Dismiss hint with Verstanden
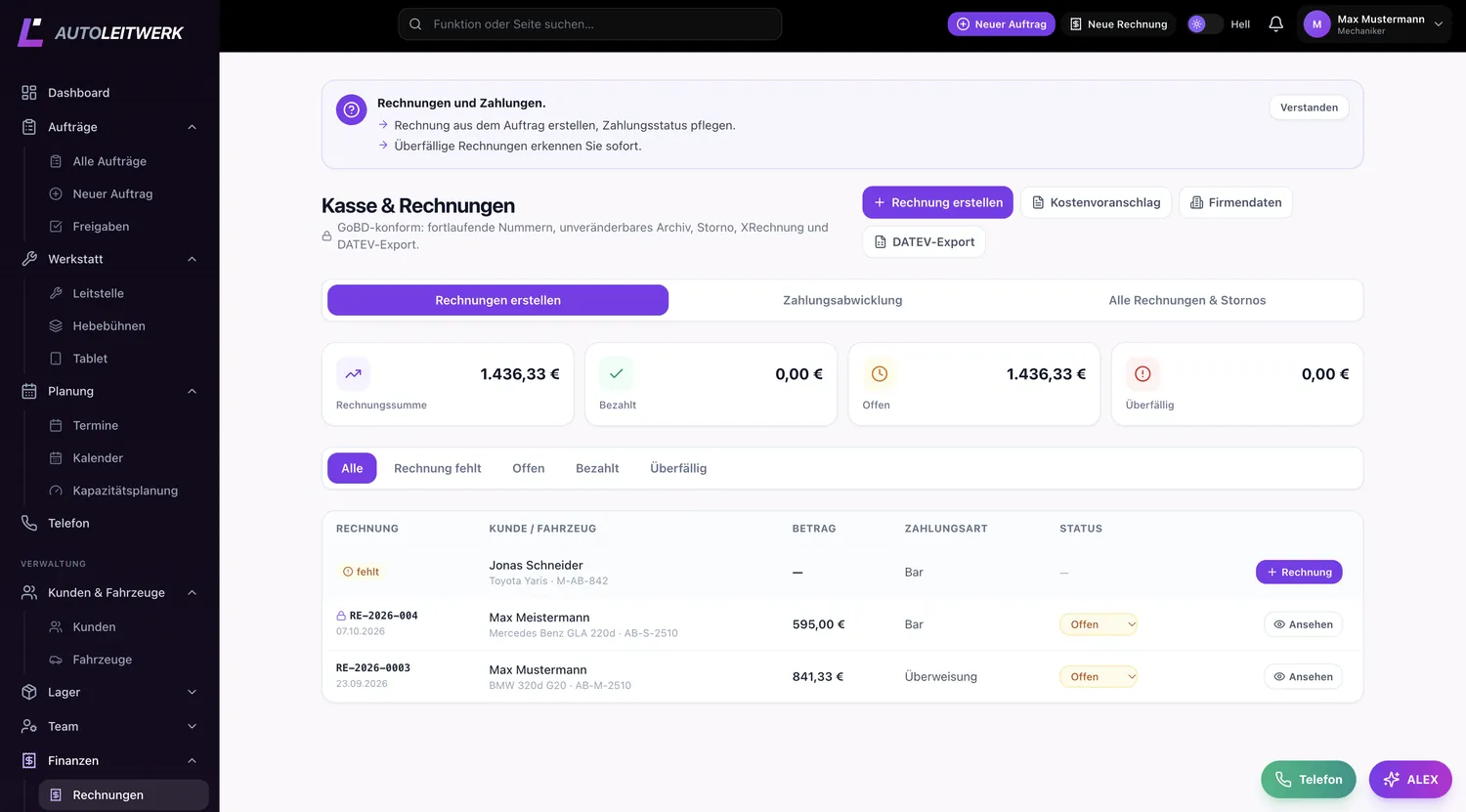Image resolution: width=1466 pixels, height=812 pixels. pos(1309,107)
